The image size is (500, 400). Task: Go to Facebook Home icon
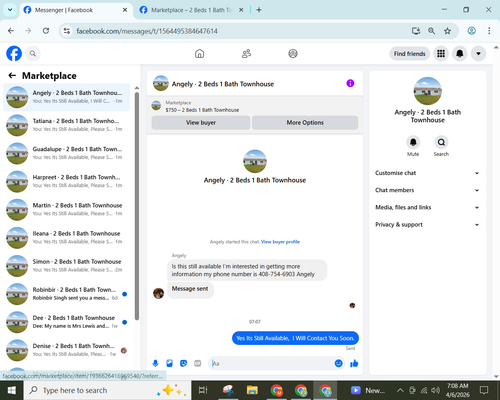tap(199, 53)
